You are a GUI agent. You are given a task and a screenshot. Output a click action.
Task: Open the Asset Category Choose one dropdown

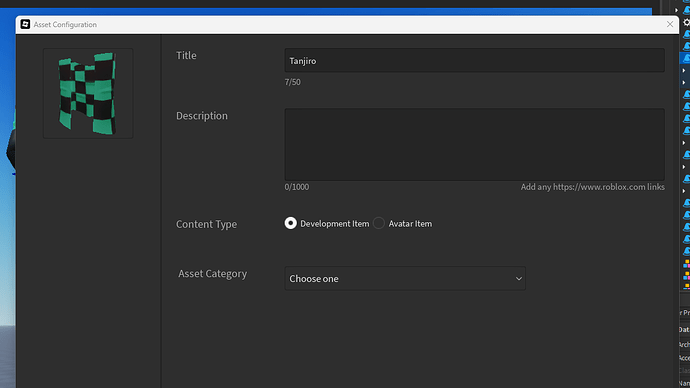click(x=405, y=278)
